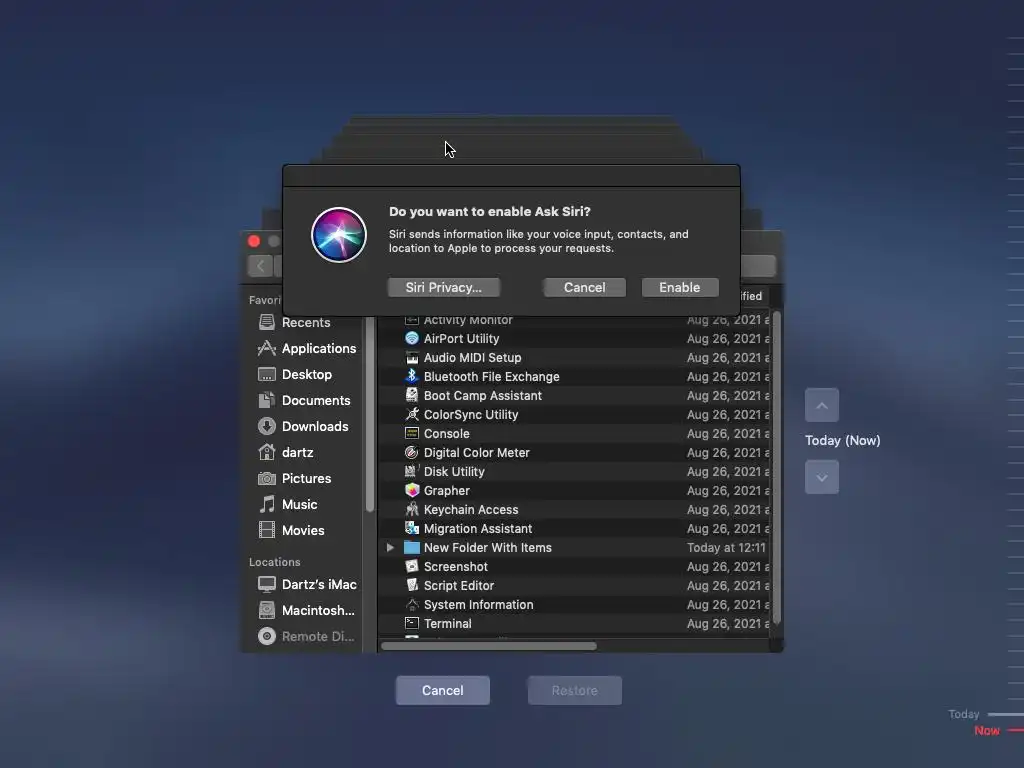The image size is (1024, 768).
Task: Select the Boot Camp Assistant icon
Action: pos(411,395)
